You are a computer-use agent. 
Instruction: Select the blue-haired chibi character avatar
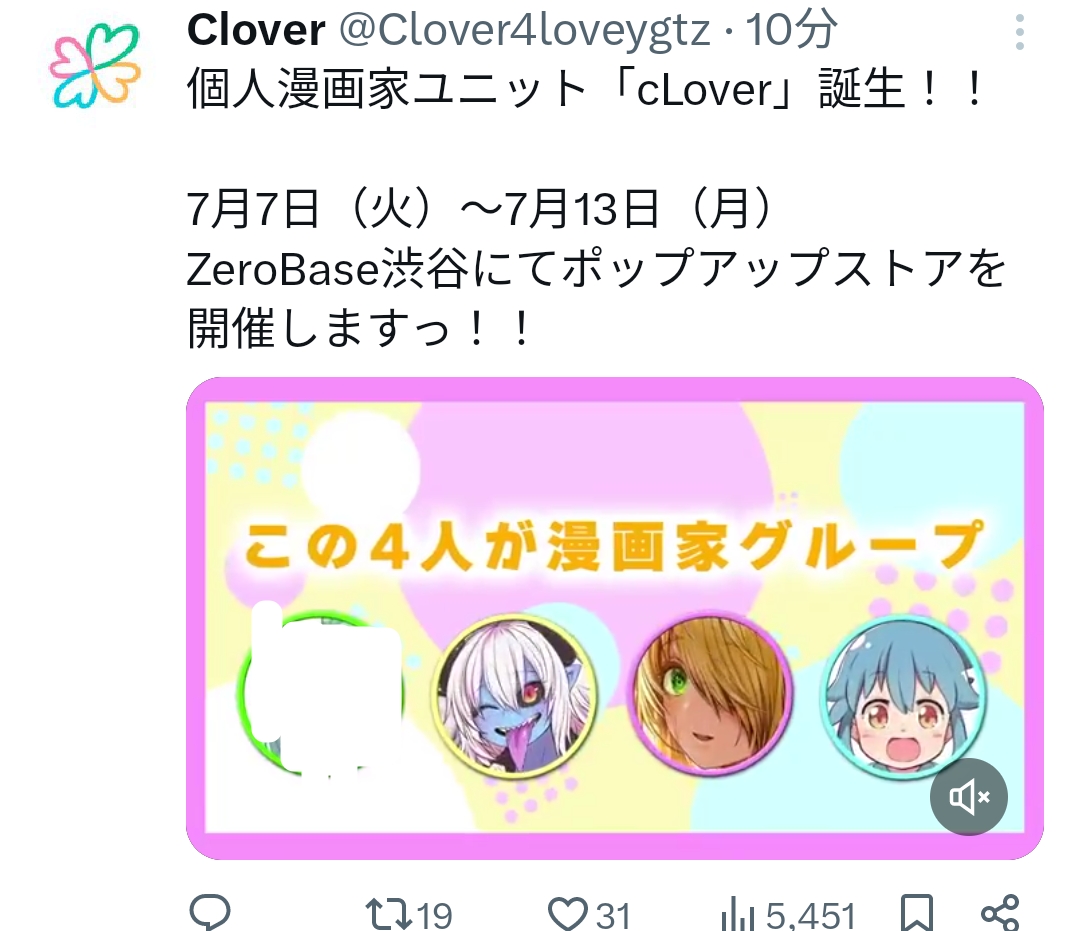(906, 697)
